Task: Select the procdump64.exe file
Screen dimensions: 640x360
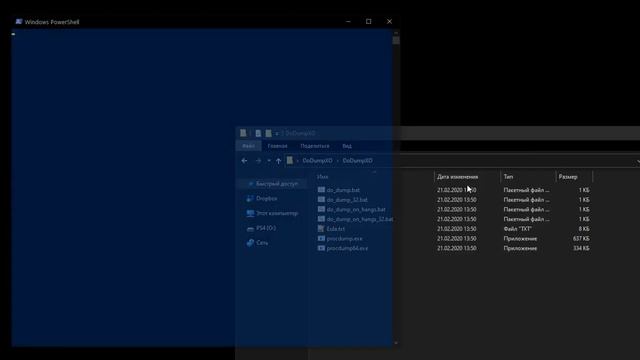Action: point(347,249)
